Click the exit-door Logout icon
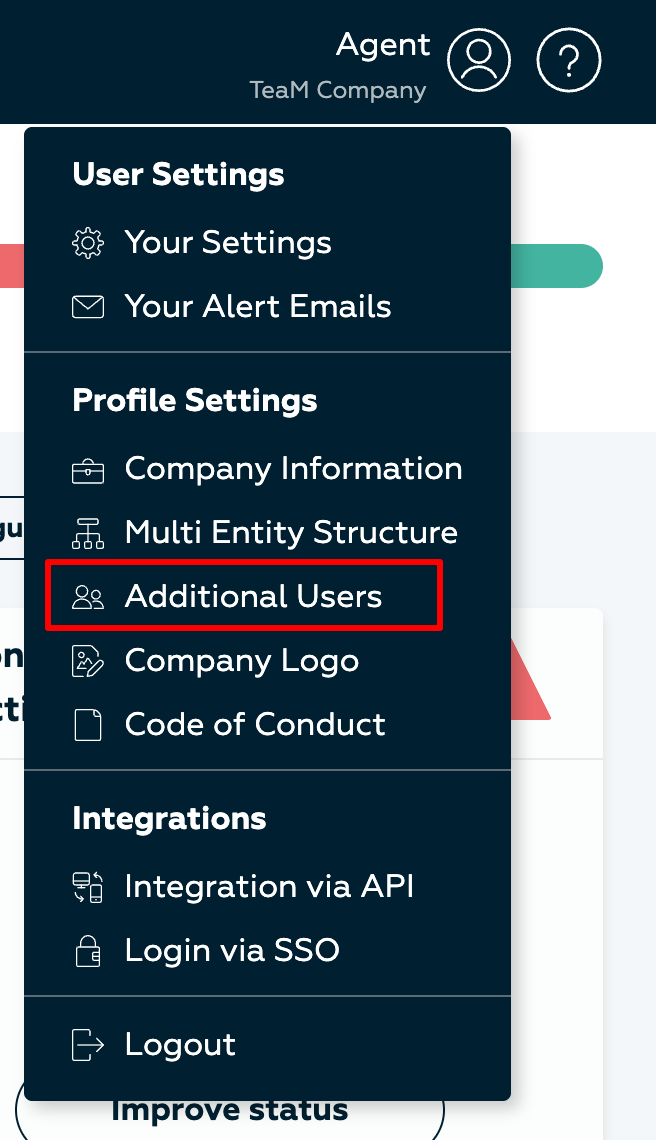This screenshot has height=1140, width=656. click(x=88, y=1045)
